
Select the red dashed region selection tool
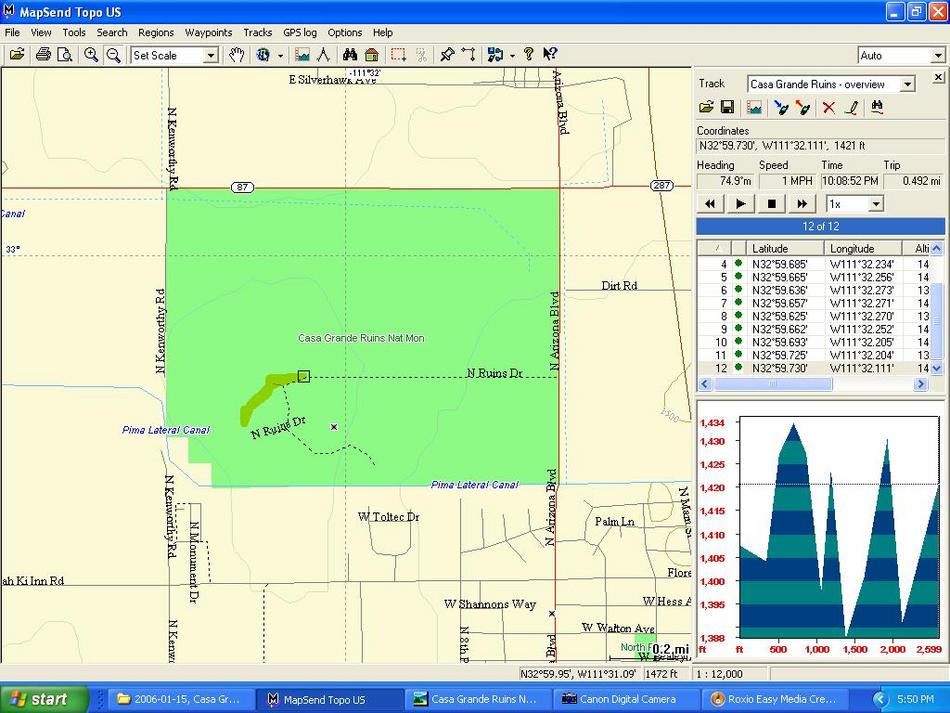pyautogui.click(x=398, y=55)
